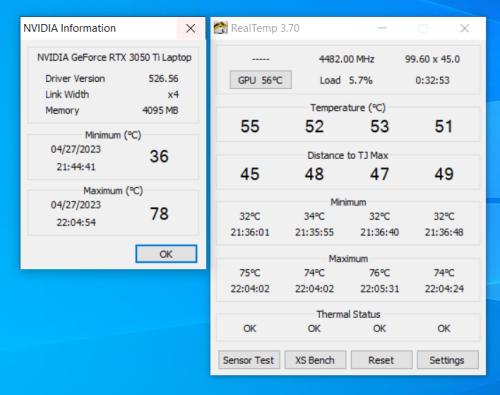This screenshot has height=395, width=500.
Task: Click the 49 distance to TJ Max value
Action: point(444,174)
